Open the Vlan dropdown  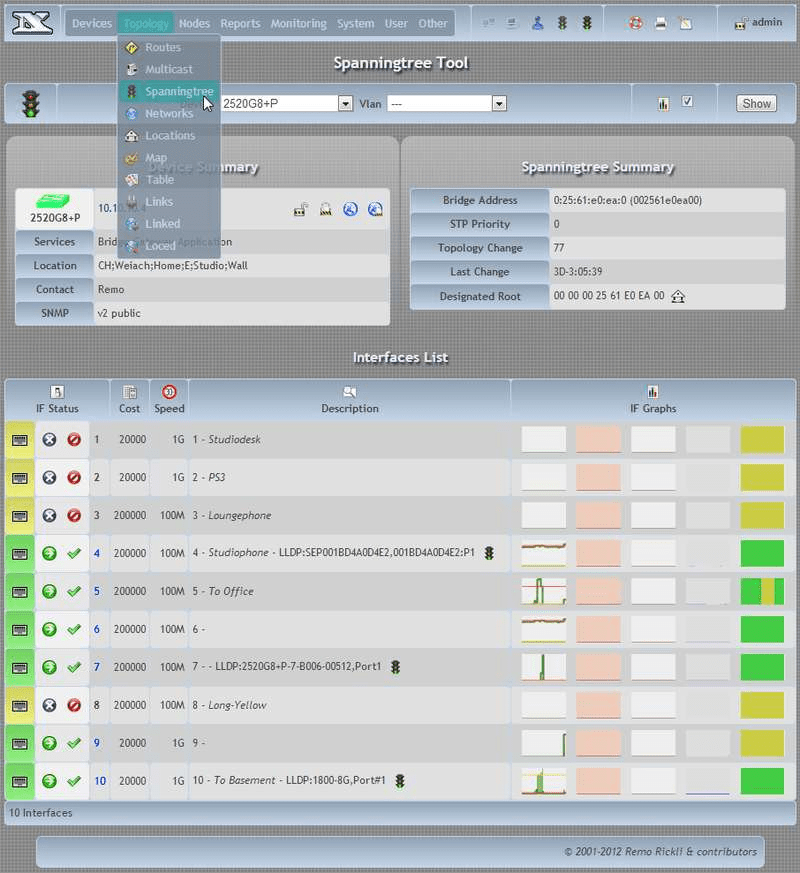click(446, 103)
